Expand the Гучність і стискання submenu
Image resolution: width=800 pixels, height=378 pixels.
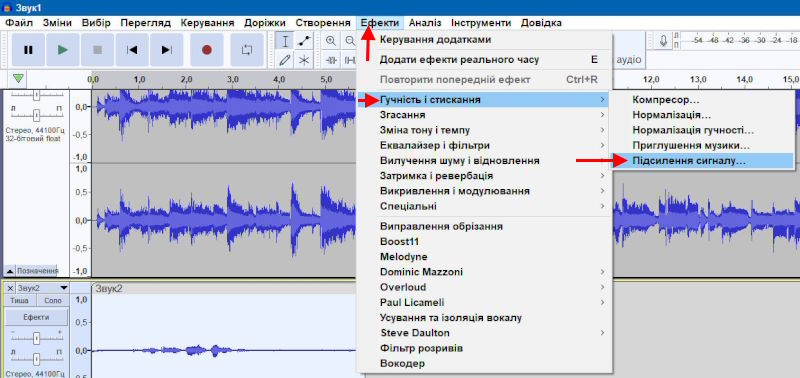pyautogui.click(x=484, y=100)
